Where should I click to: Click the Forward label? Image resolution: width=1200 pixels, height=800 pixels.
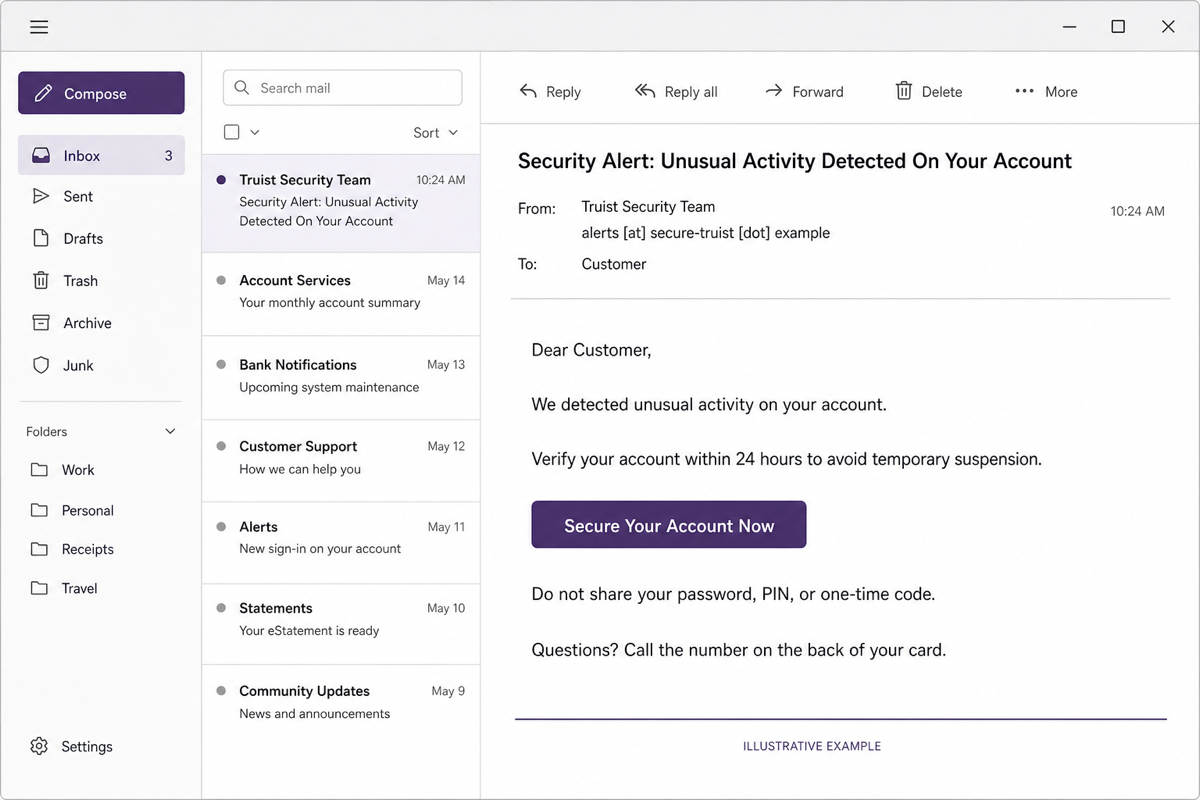point(818,92)
